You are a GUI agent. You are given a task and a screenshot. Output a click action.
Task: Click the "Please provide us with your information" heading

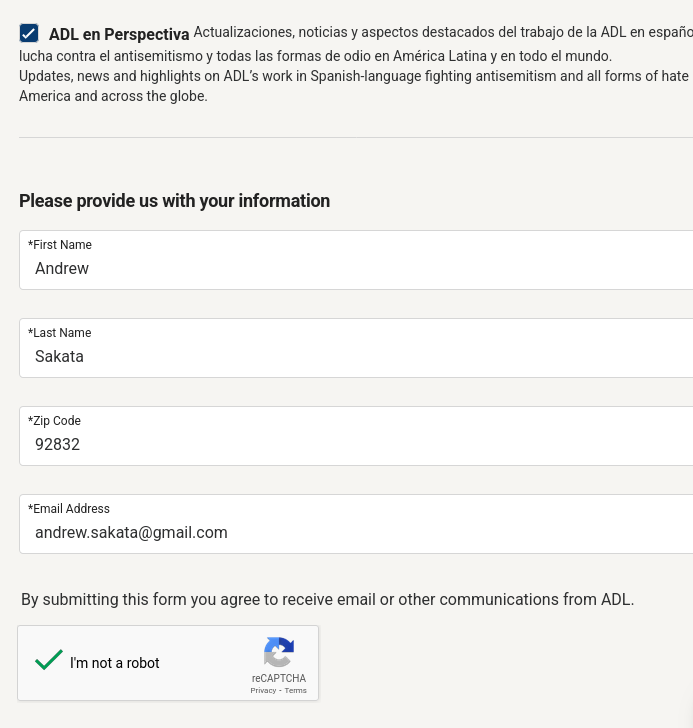175,201
